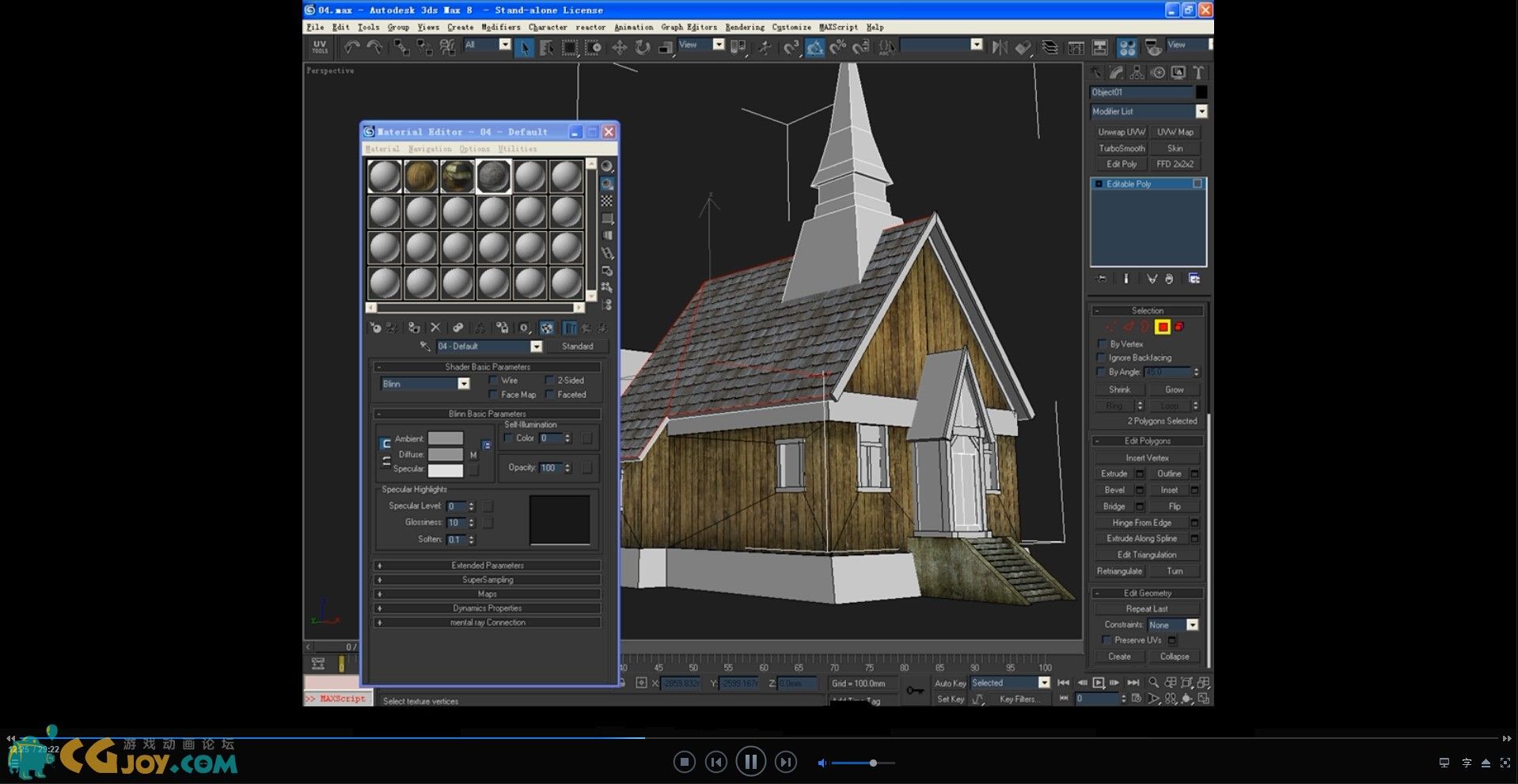The width and height of the screenshot is (1518, 784).
Task: Open the Rendering menu
Action: (x=745, y=27)
